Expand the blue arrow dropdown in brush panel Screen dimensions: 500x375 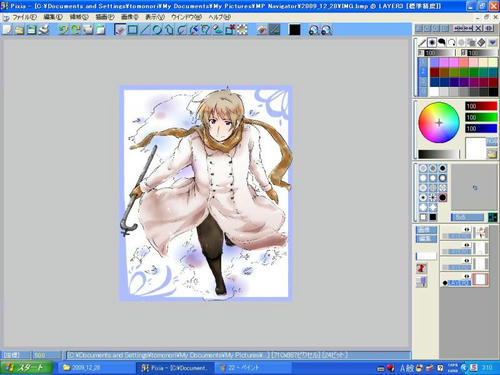pyautogui.click(x=492, y=42)
